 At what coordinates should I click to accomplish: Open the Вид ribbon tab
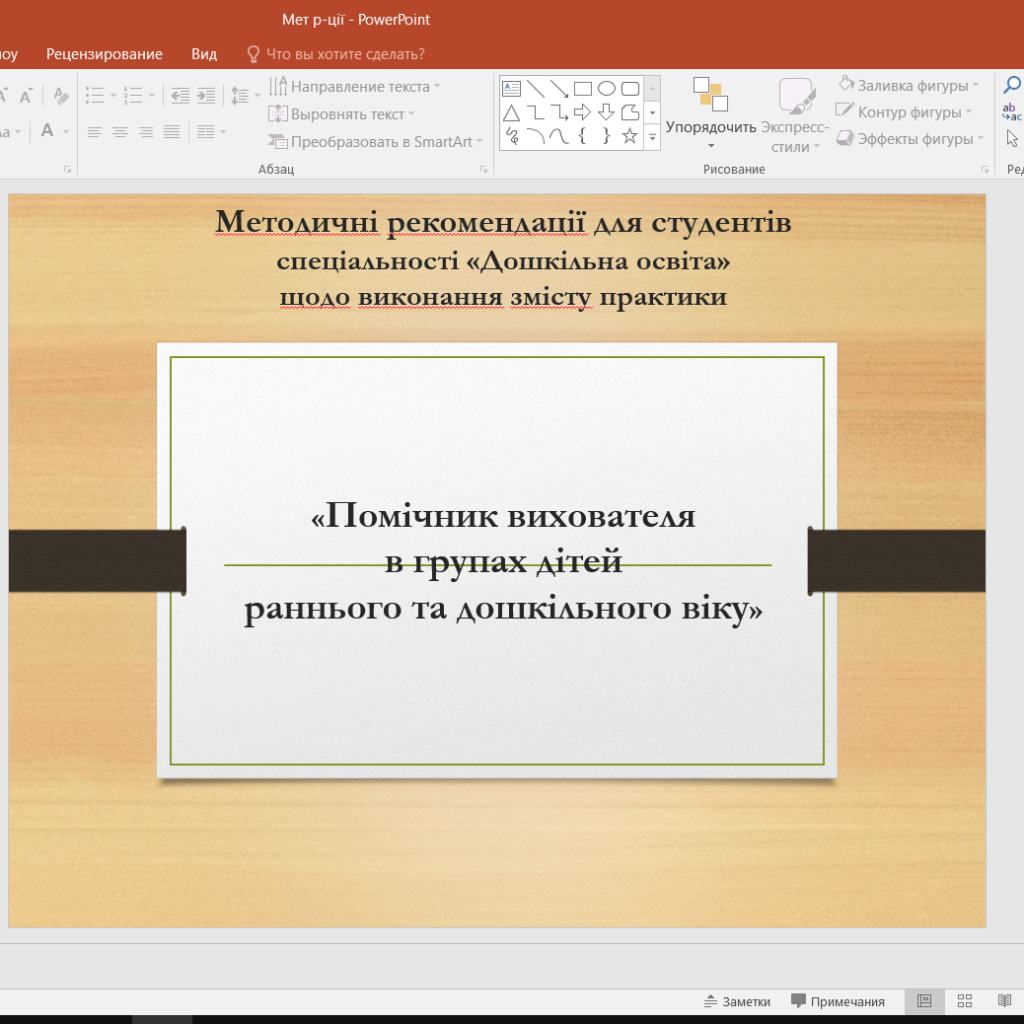pyautogui.click(x=204, y=54)
